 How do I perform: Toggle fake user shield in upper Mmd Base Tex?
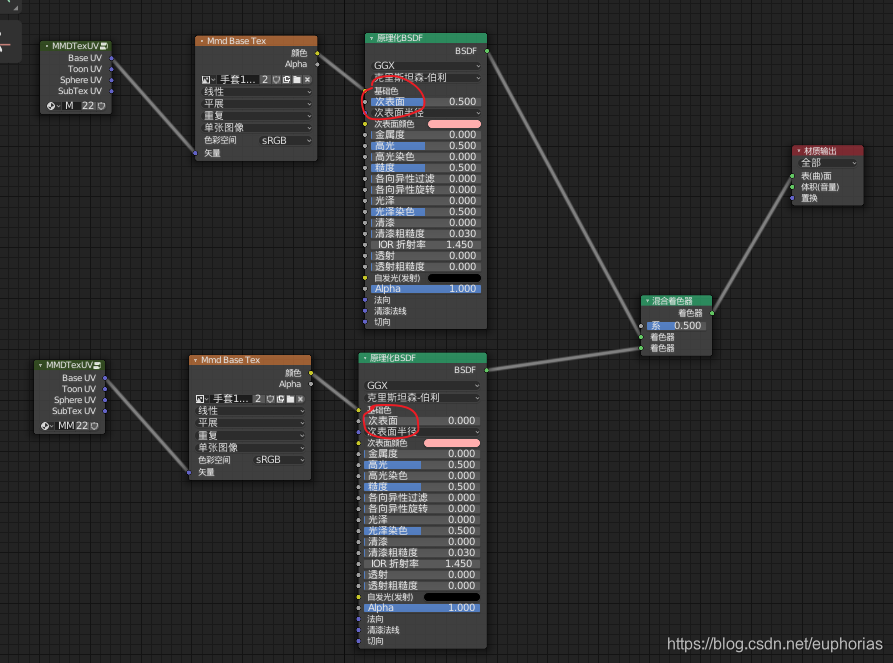pos(276,80)
